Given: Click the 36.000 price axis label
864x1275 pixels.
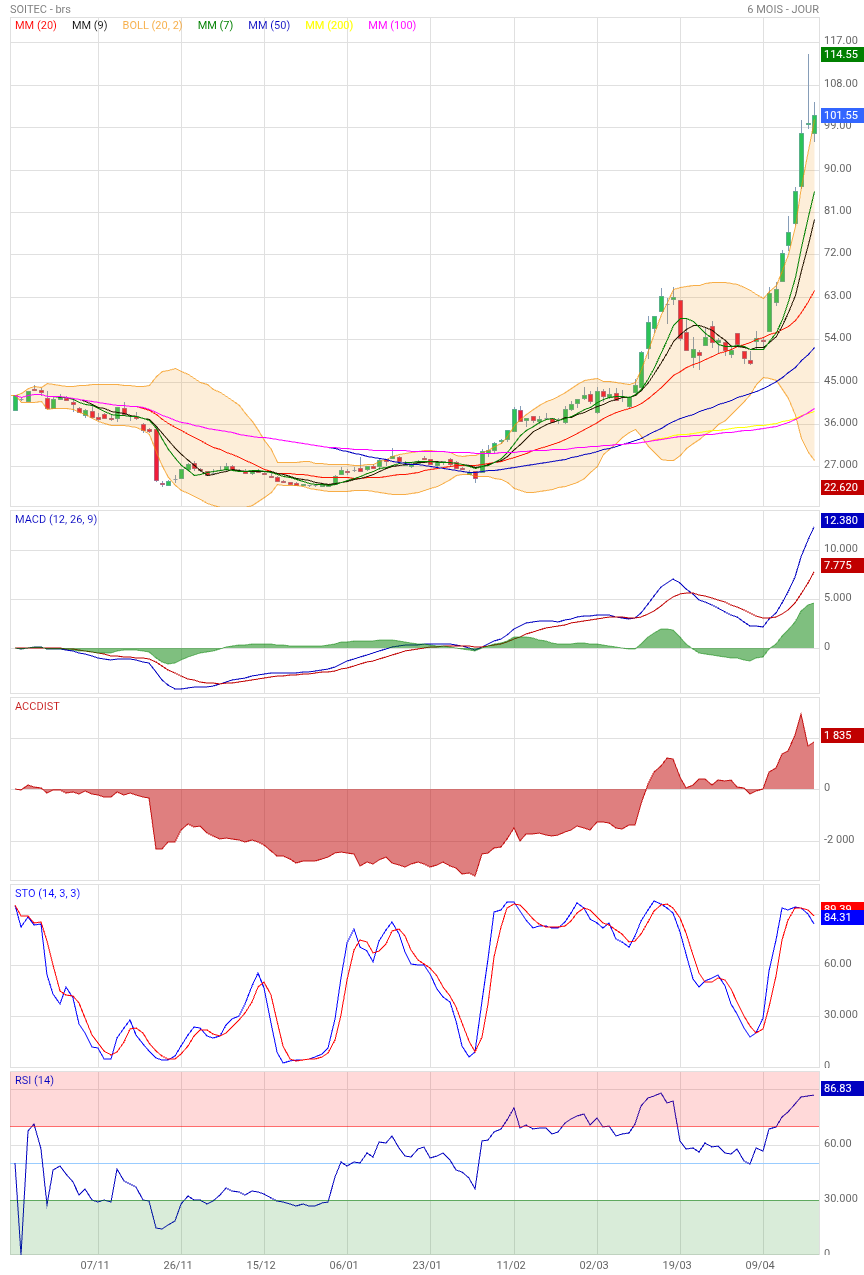Looking at the screenshot, I should 841,422.
